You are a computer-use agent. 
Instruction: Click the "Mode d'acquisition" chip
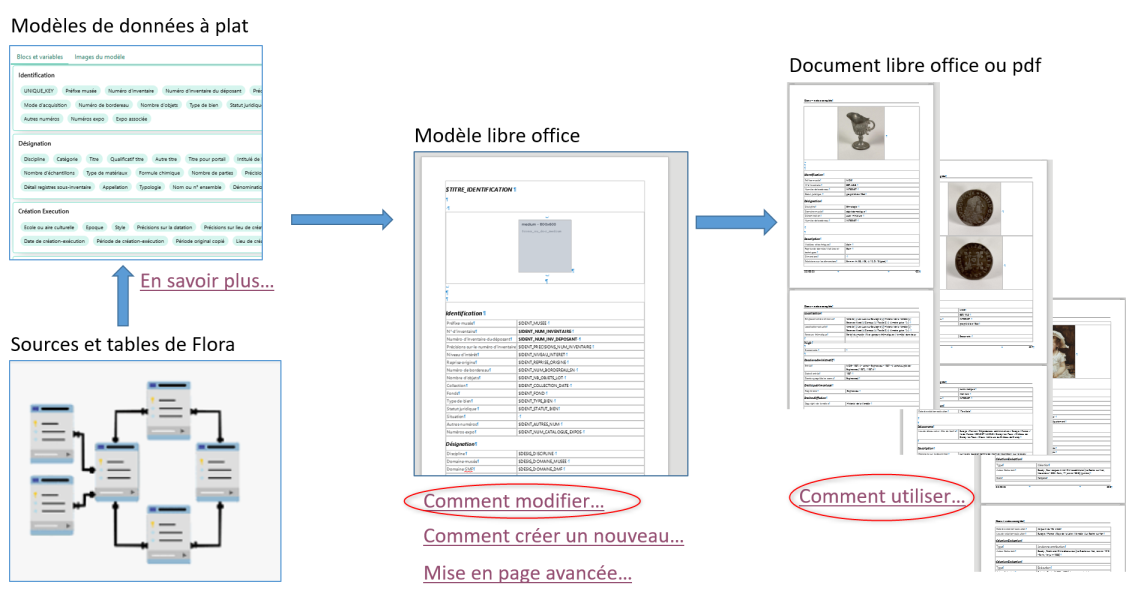45,105
